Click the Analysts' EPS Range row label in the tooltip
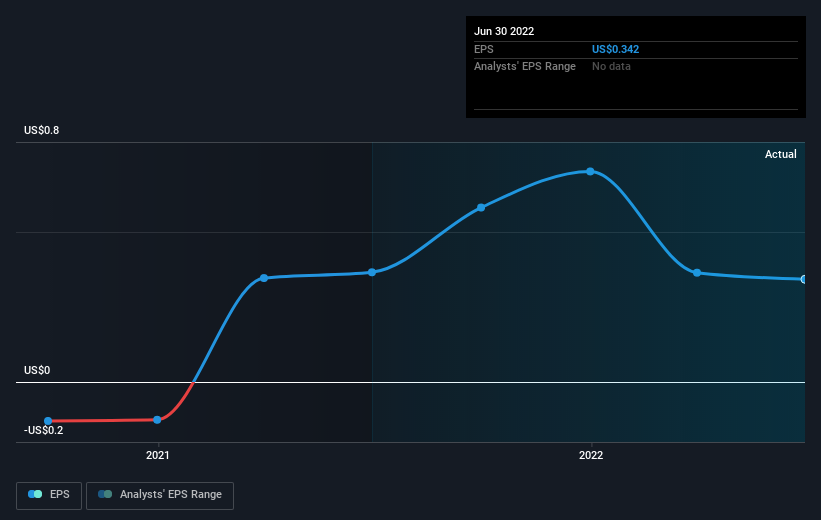This screenshot has height=520, width=821. coord(525,67)
